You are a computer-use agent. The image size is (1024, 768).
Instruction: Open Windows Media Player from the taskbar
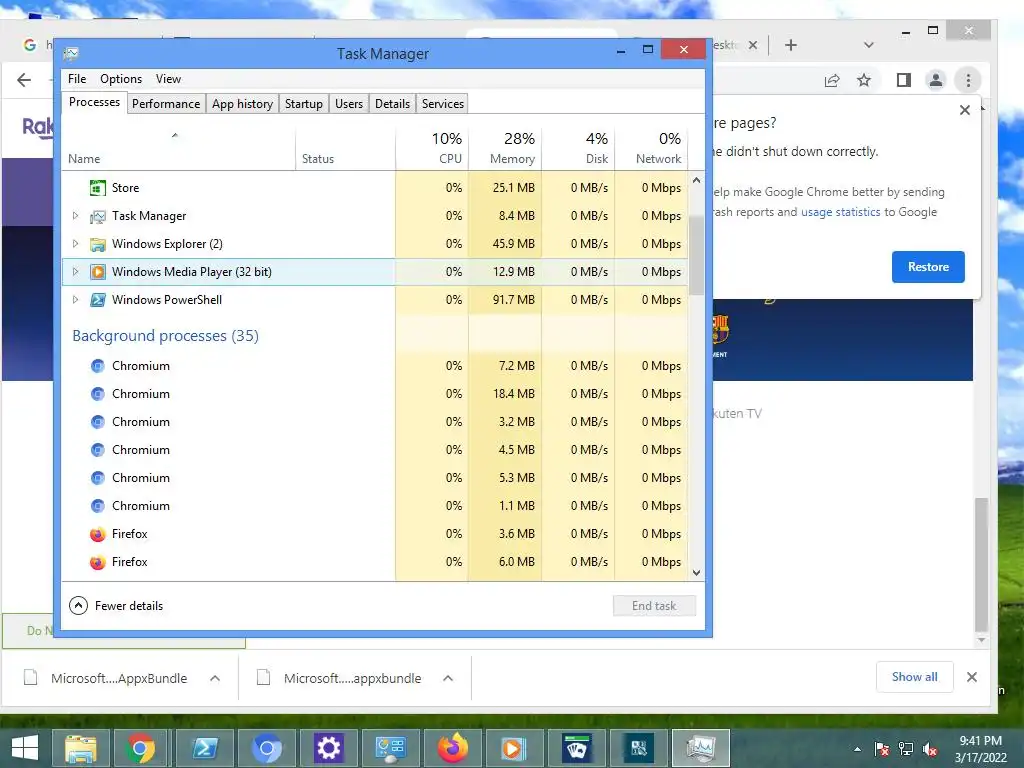click(x=513, y=748)
